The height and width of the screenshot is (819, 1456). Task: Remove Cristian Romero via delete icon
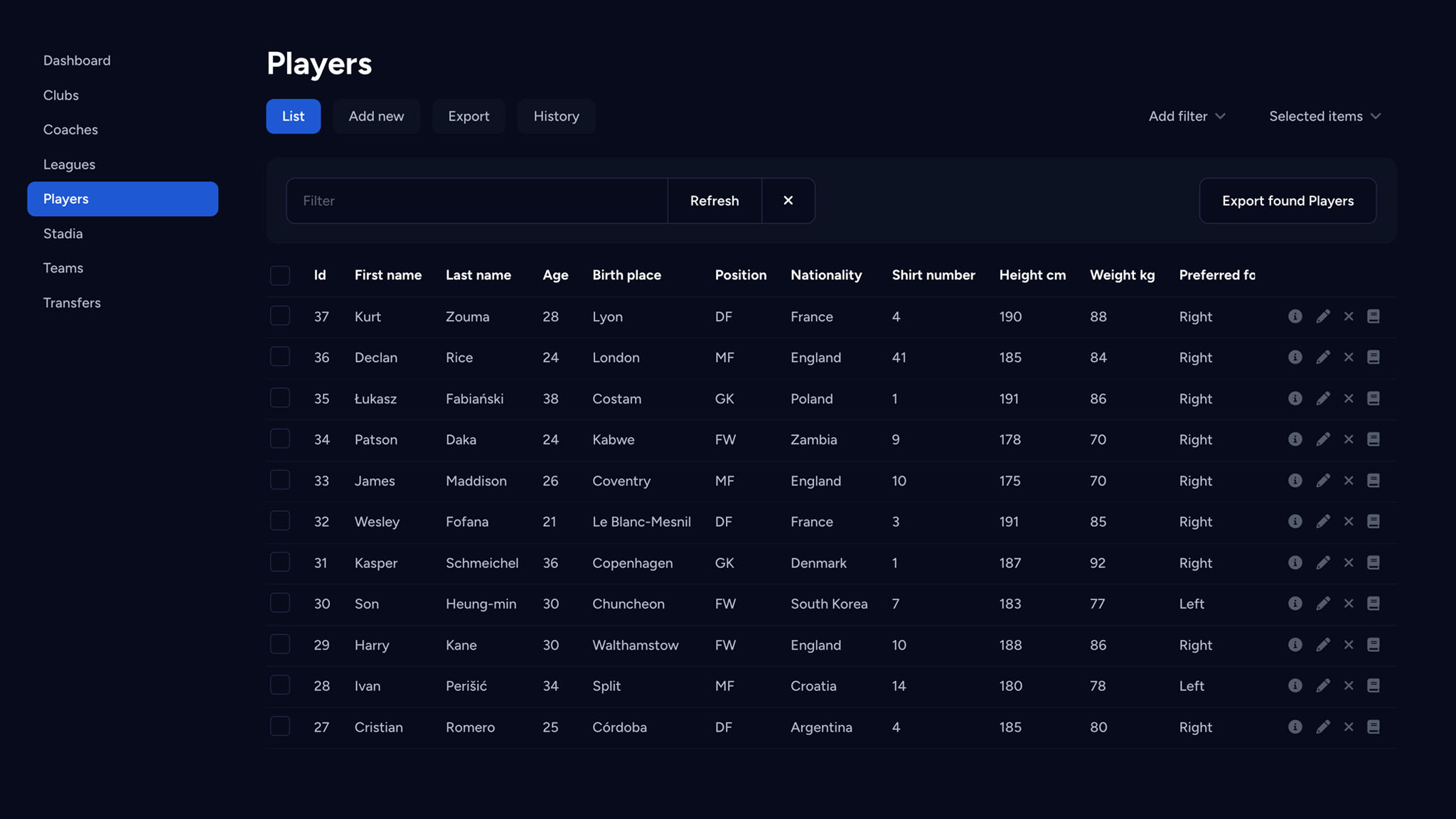(x=1349, y=727)
